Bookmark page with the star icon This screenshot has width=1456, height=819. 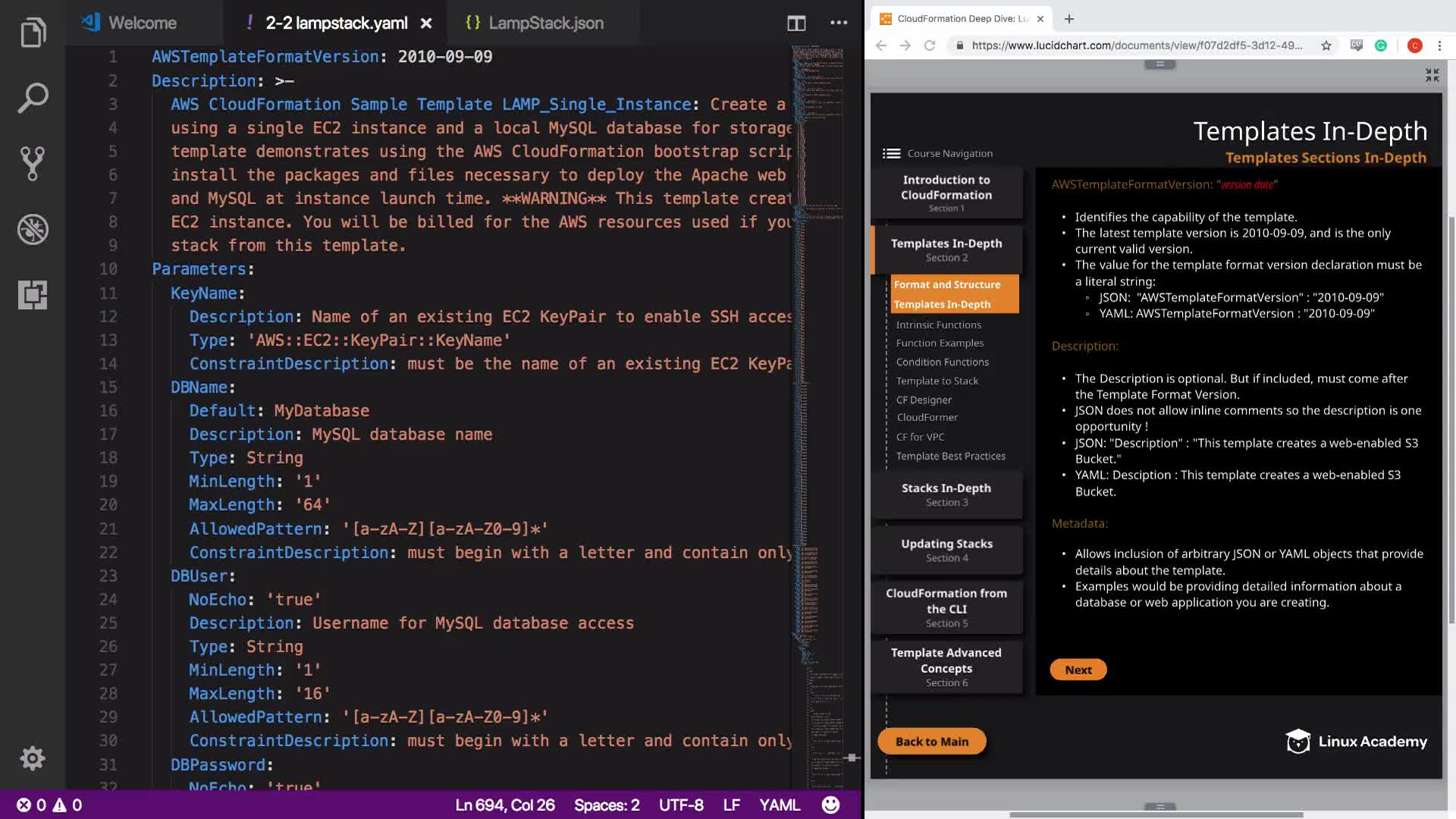[x=1326, y=45]
